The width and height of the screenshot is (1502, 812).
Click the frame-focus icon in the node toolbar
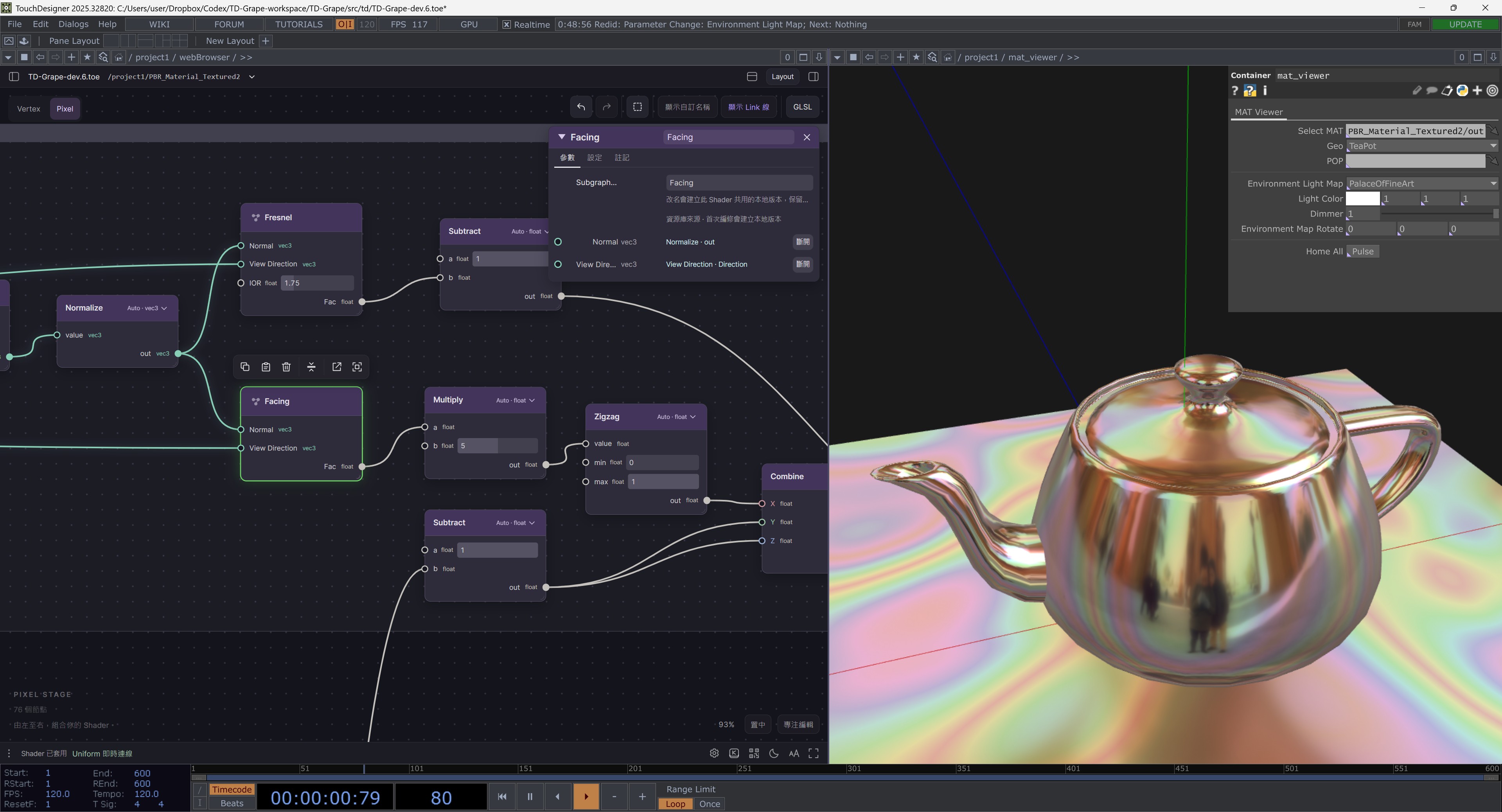(x=358, y=366)
